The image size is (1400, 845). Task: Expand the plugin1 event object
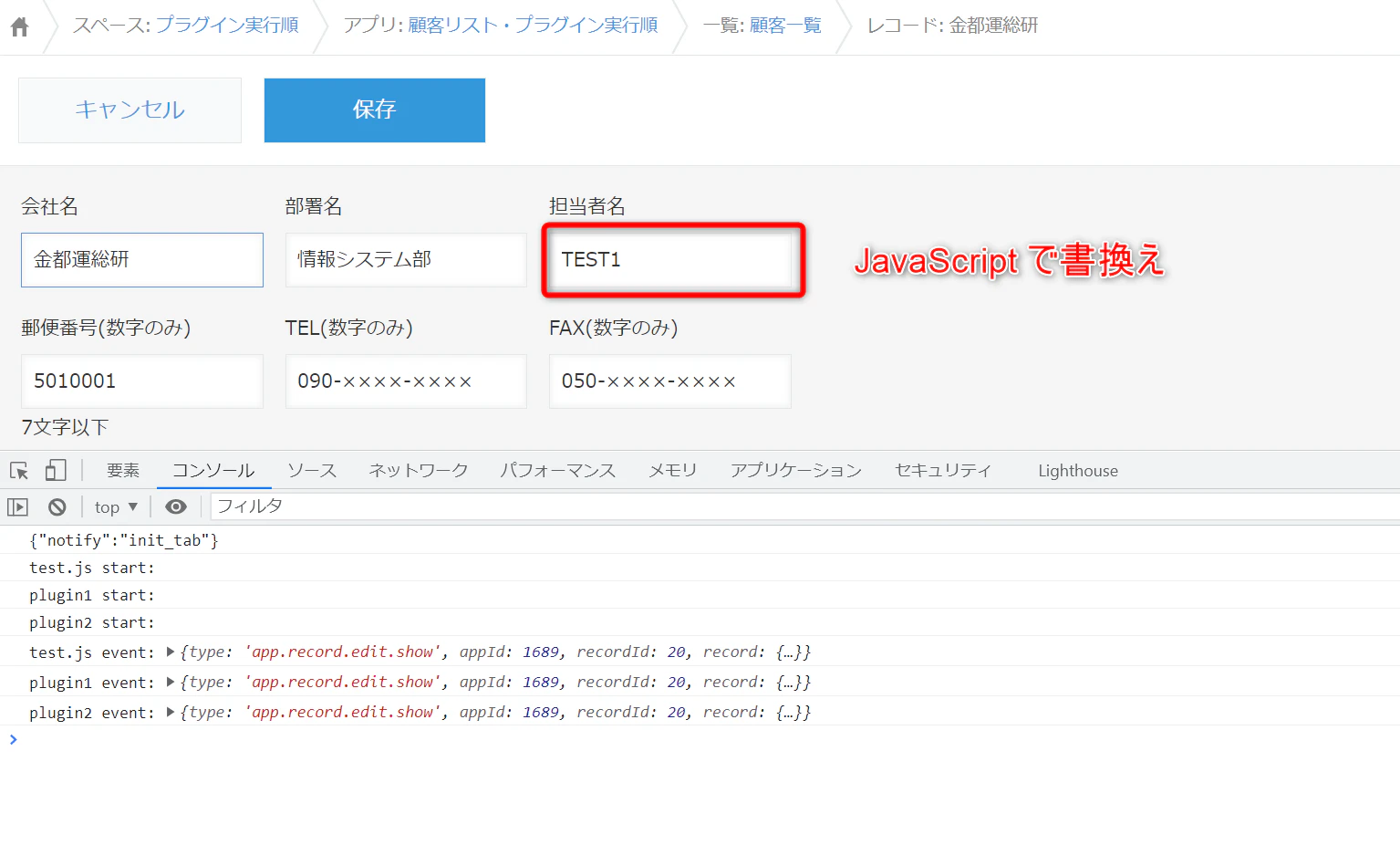click(171, 682)
